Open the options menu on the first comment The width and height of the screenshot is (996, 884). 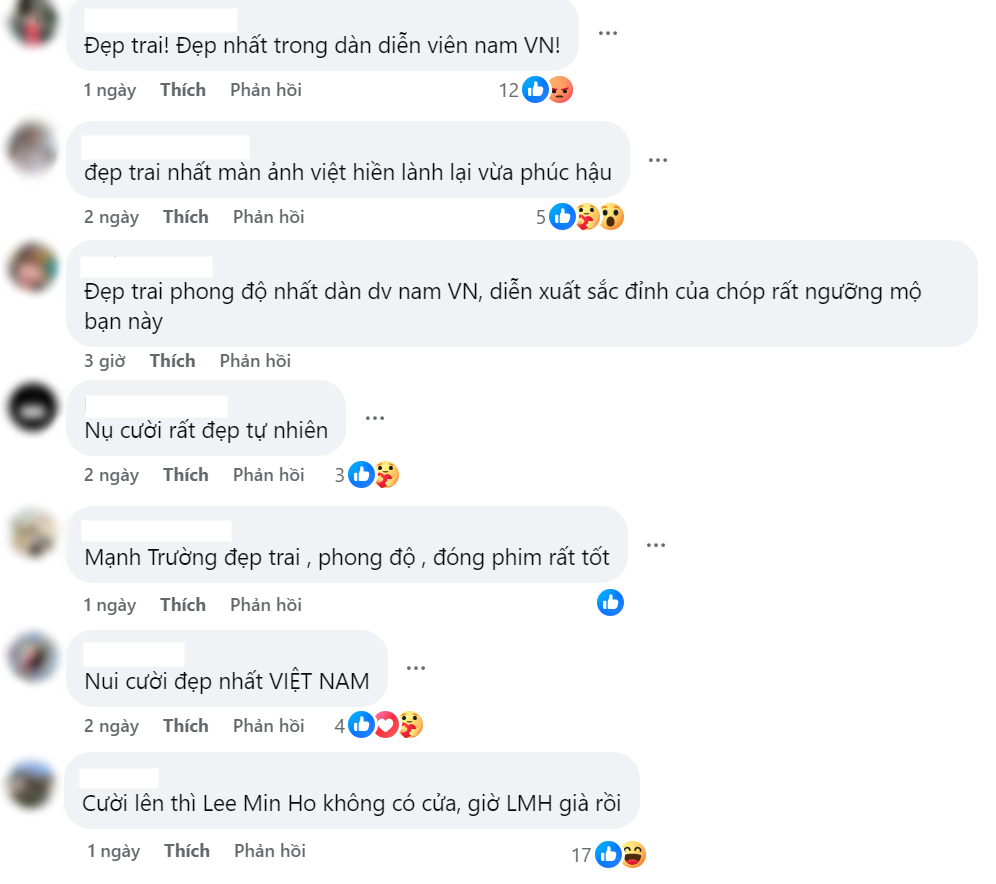coord(609,33)
